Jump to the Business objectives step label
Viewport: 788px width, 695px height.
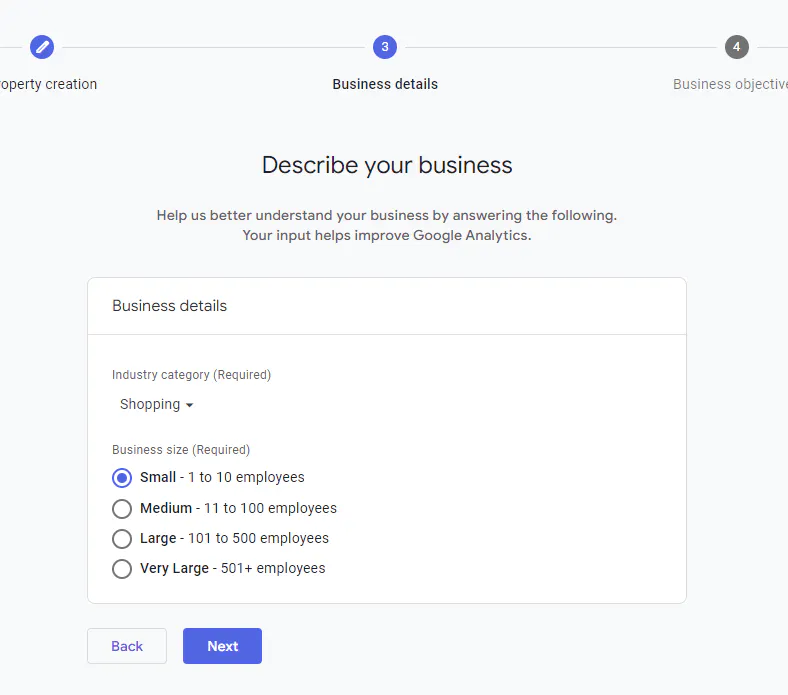click(x=729, y=84)
